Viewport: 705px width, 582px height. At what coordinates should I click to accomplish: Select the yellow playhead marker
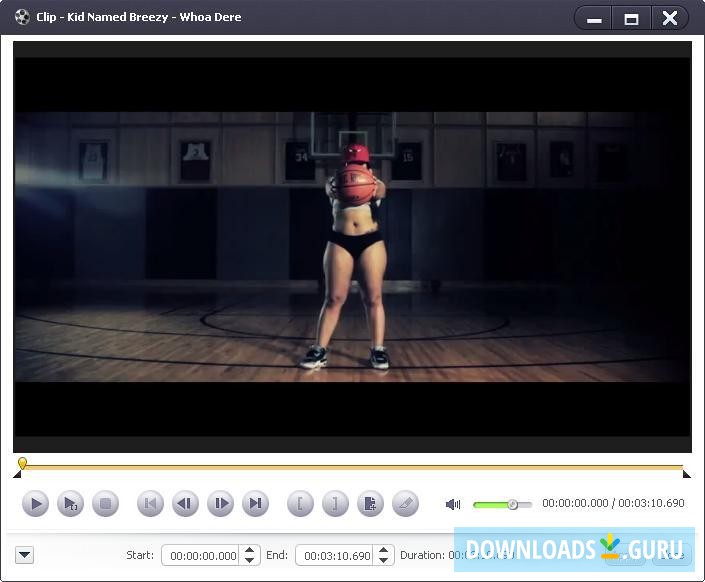coord(22,463)
